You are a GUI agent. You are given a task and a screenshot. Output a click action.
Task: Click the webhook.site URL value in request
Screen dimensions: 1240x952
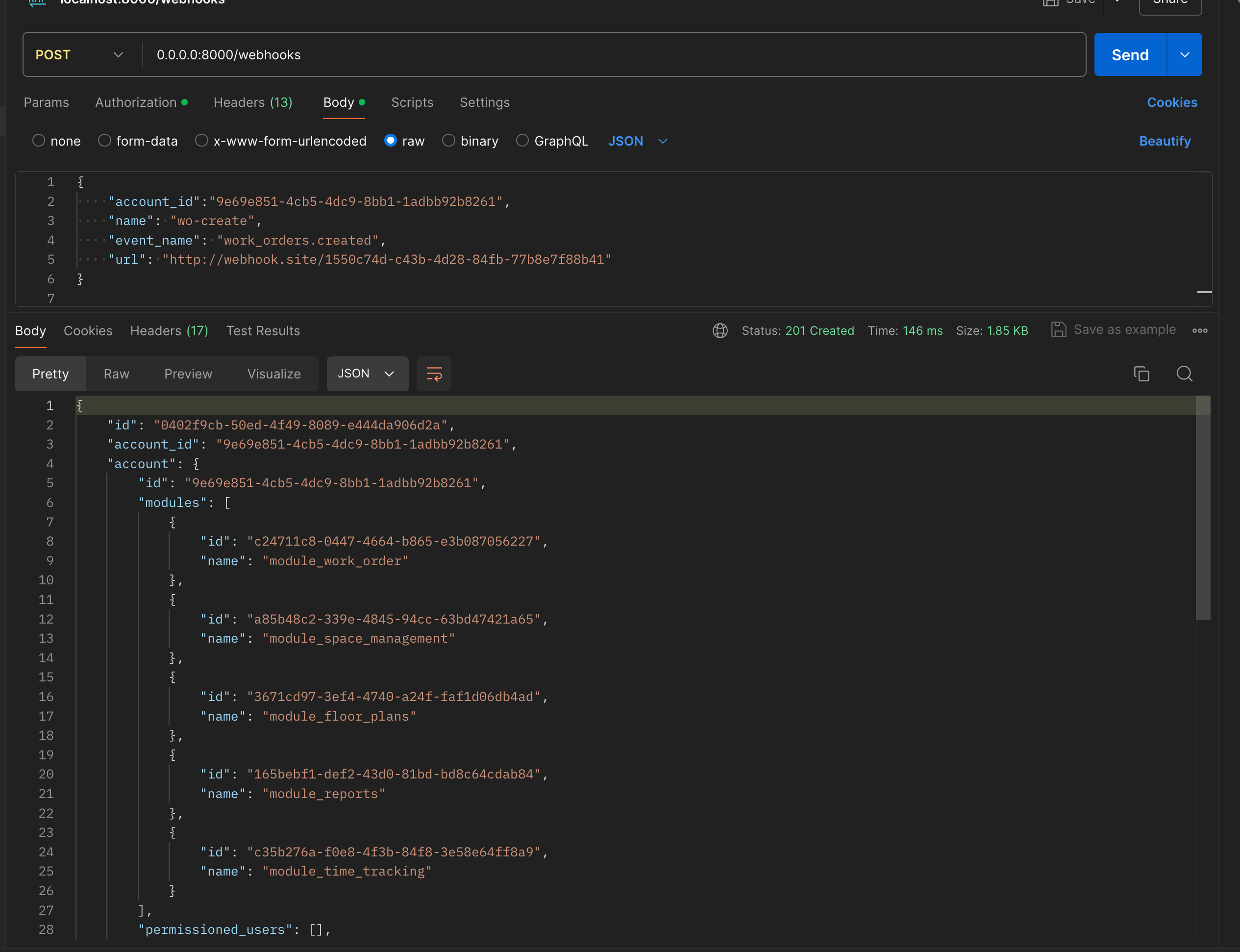pos(387,259)
